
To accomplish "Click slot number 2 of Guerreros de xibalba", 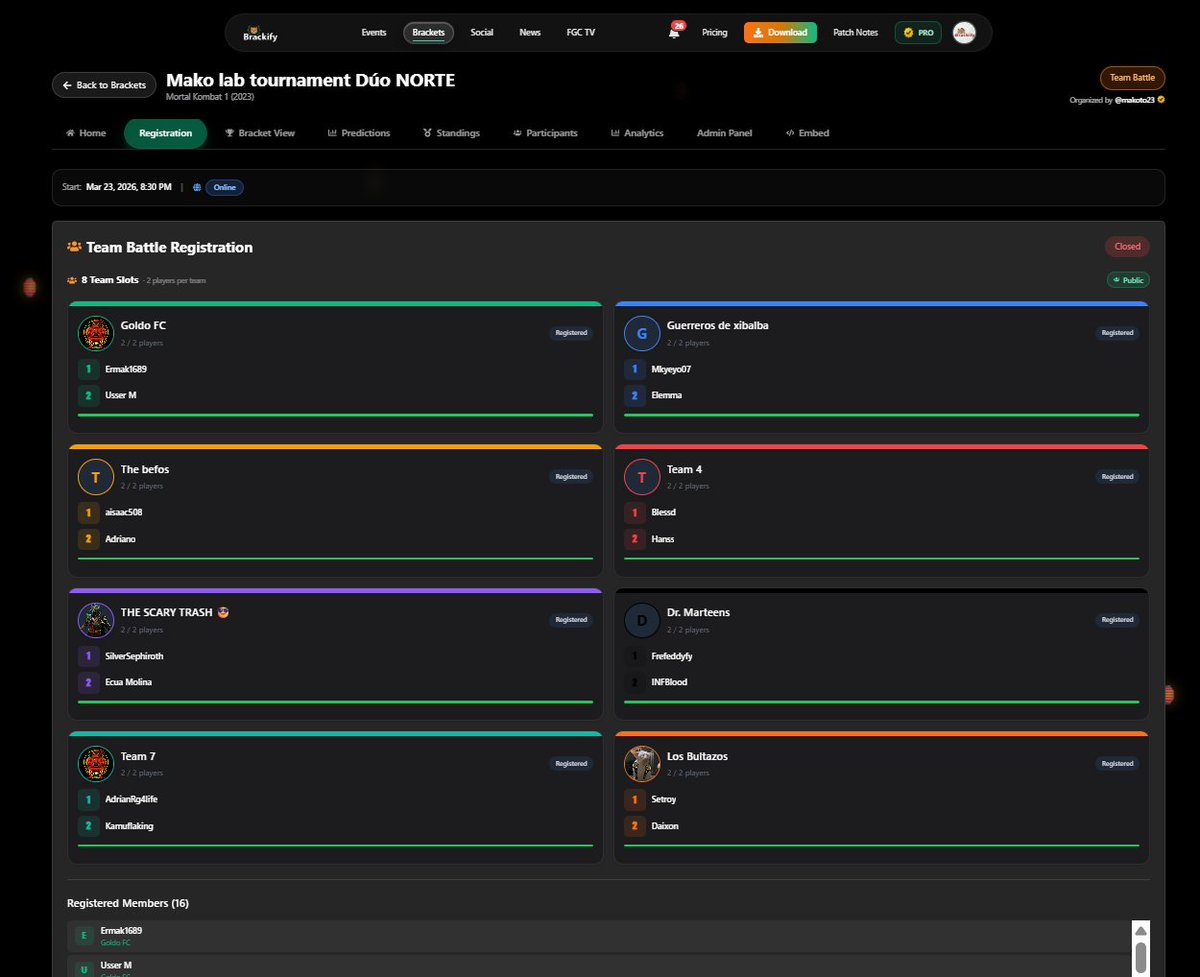I will 634,396.
